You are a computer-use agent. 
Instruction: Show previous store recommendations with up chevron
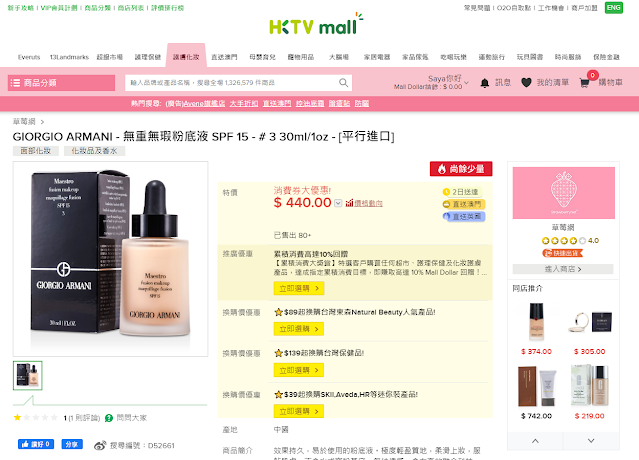(x=535, y=440)
